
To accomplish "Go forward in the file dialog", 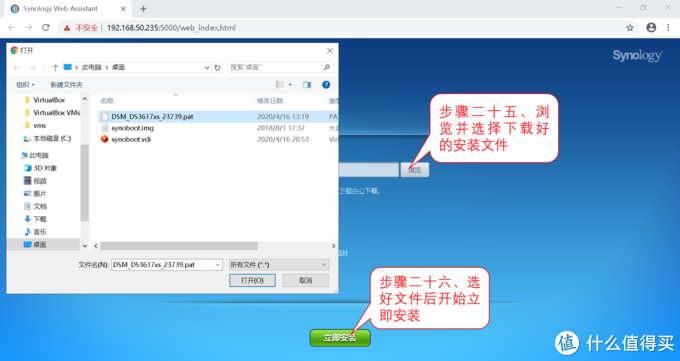I will pos(33,67).
